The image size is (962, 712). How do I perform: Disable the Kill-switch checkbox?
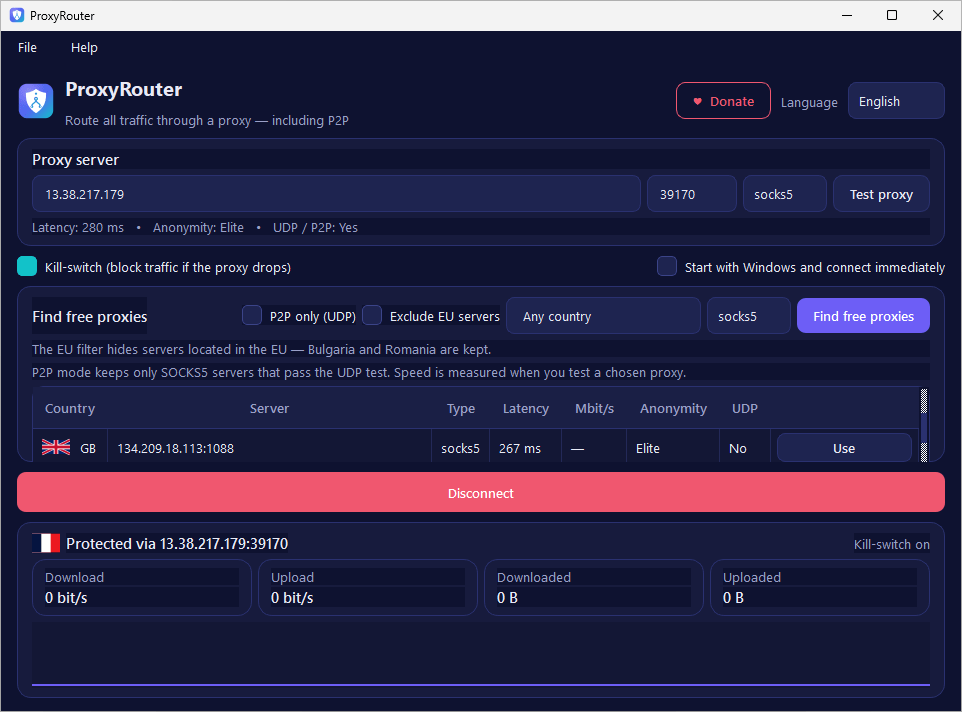pyautogui.click(x=27, y=266)
